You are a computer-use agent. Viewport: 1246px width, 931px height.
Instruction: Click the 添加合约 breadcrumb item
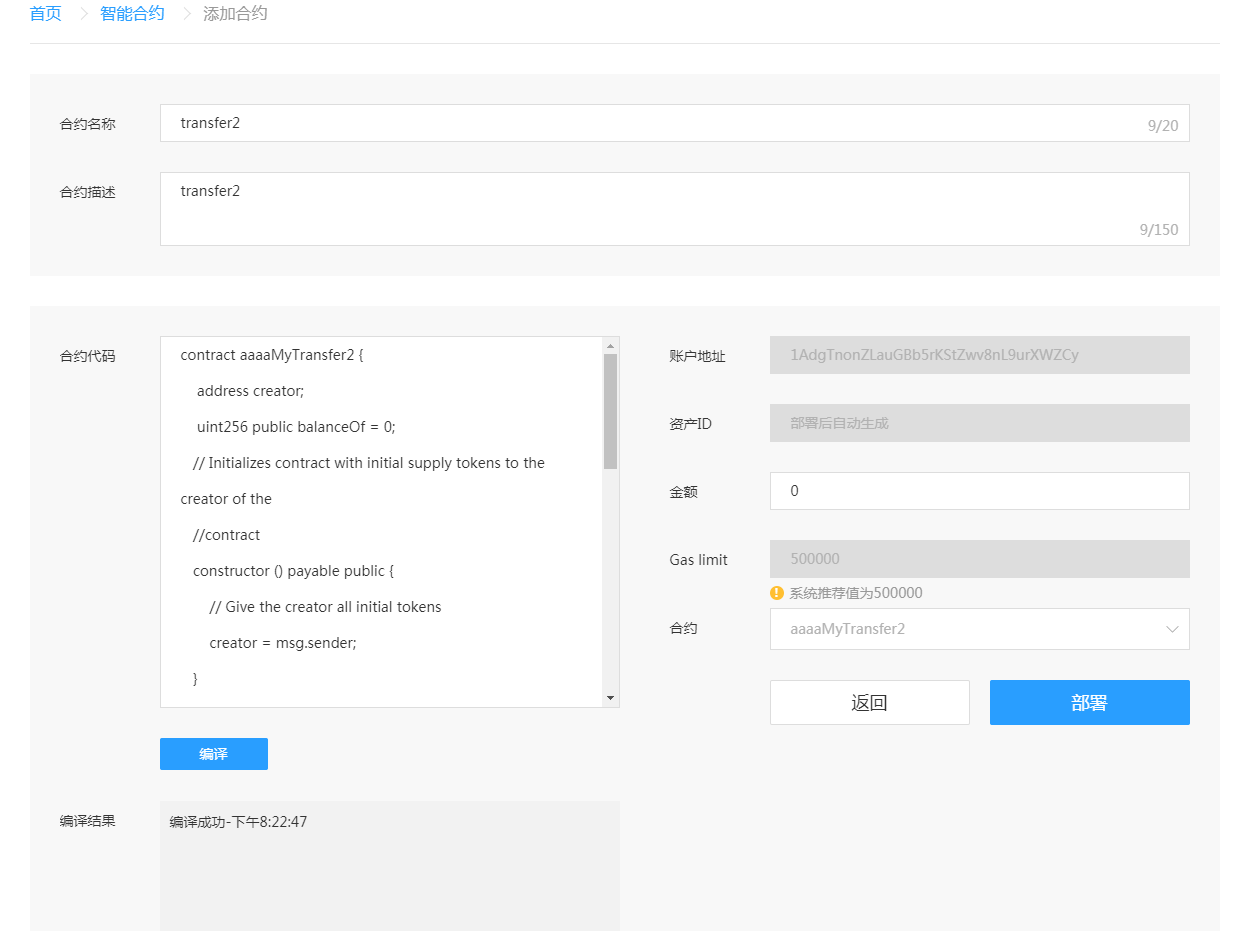[x=235, y=14]
